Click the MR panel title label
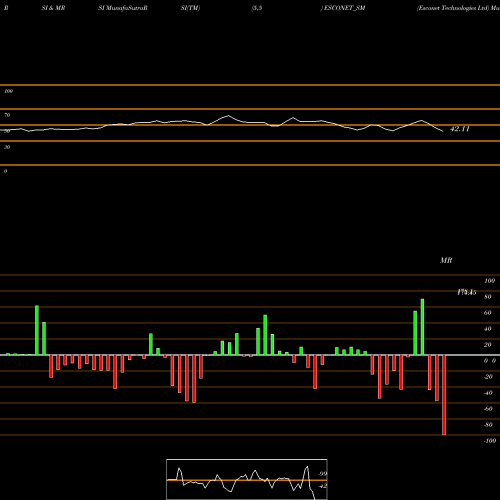The height and width of the screenshot is (500, 500). (446, 260)
